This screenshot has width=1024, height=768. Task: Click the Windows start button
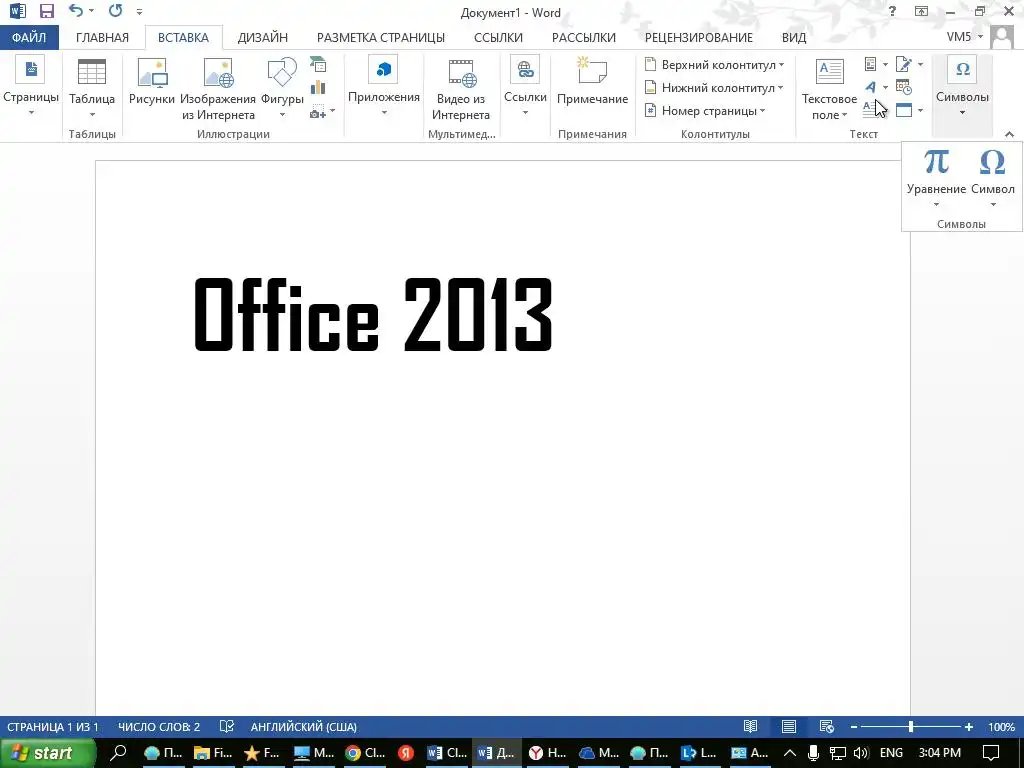(x=48, y=753)
